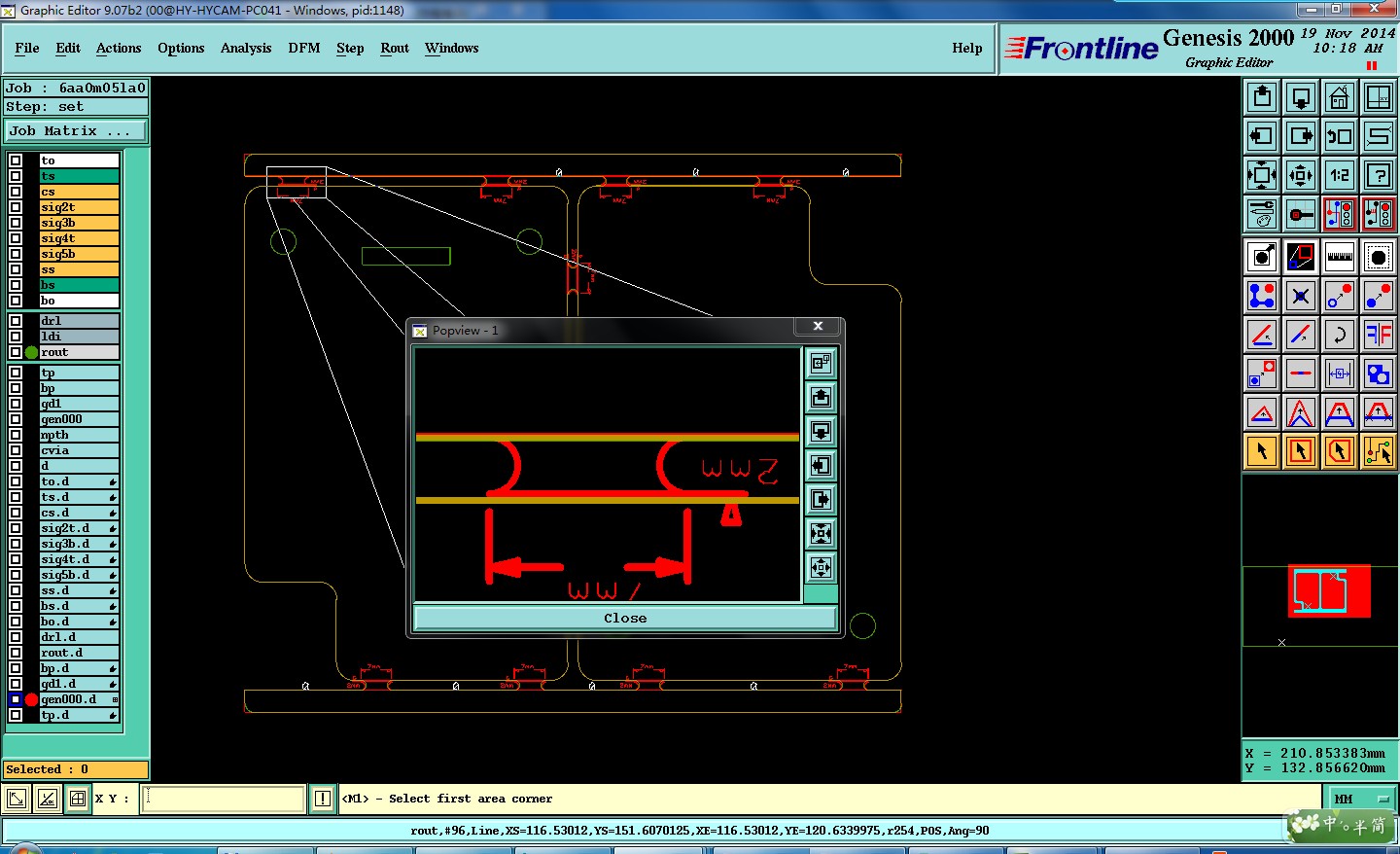Screen dimensions: 1400x854
Task: Click the home view icon
Action: (x=1340, y=97)
